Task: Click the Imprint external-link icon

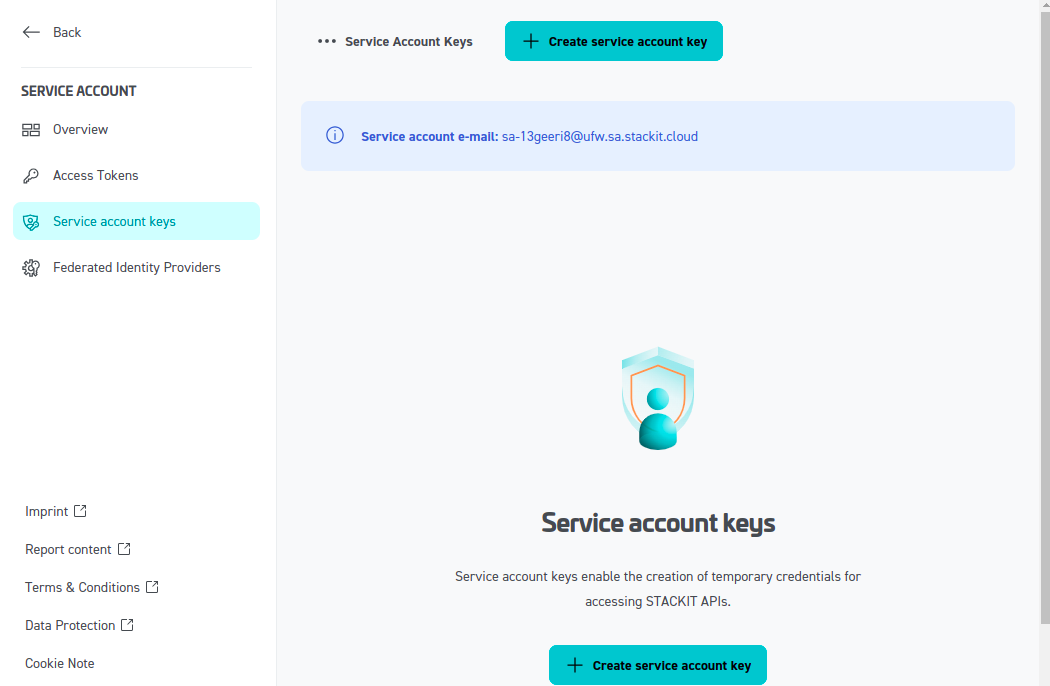Action: pos(80,510)
